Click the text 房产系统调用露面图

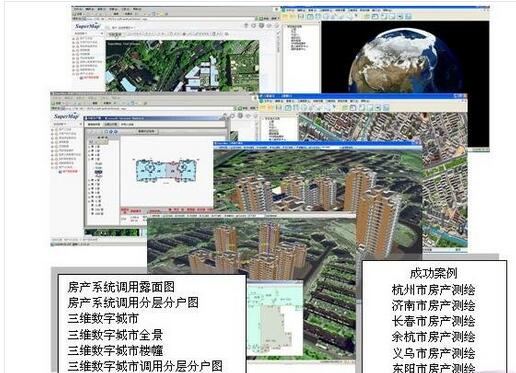coord(121,287)
